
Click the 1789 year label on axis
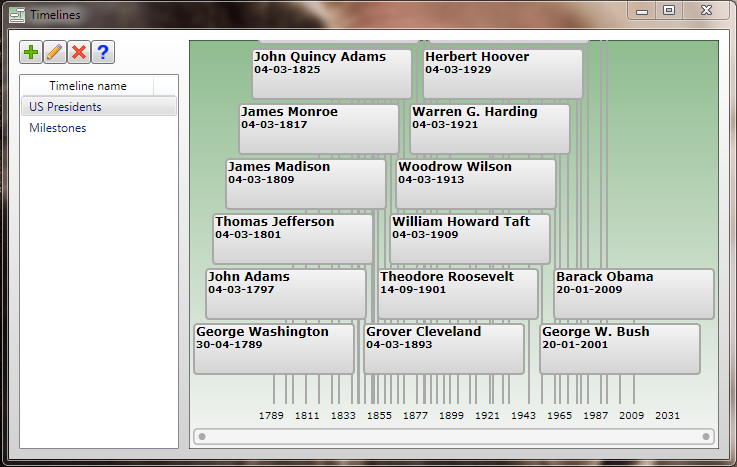271,415
